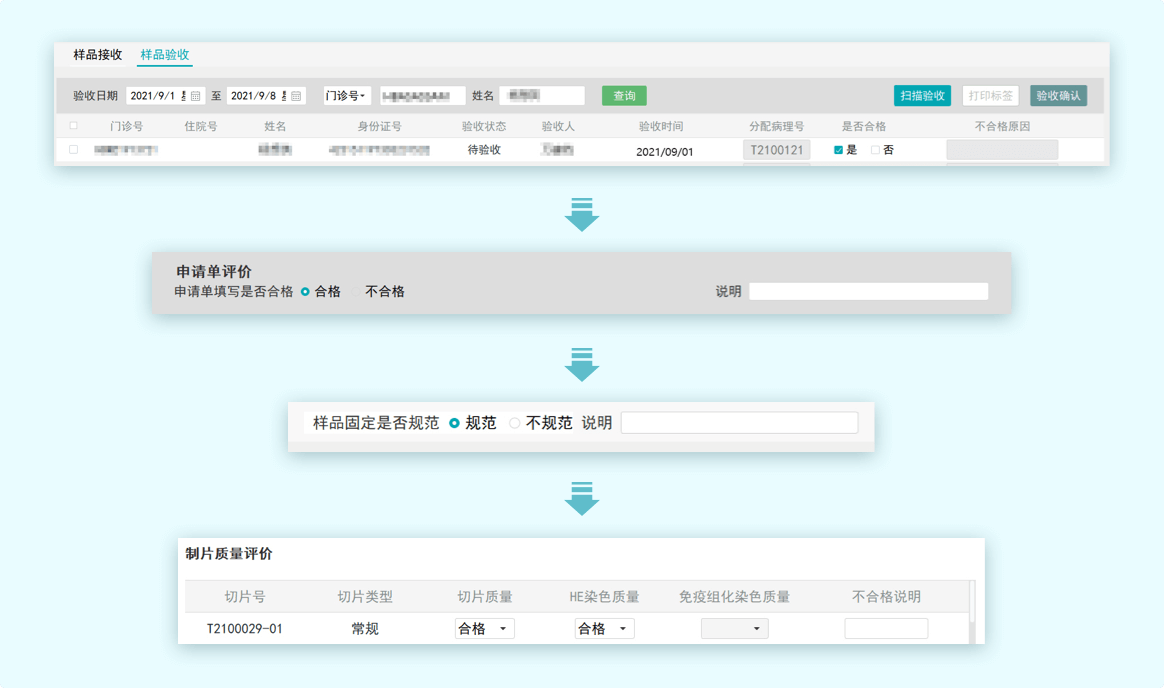
Task: Toggle the 是 qualified checkbox
Action: (x=838, y=150)
